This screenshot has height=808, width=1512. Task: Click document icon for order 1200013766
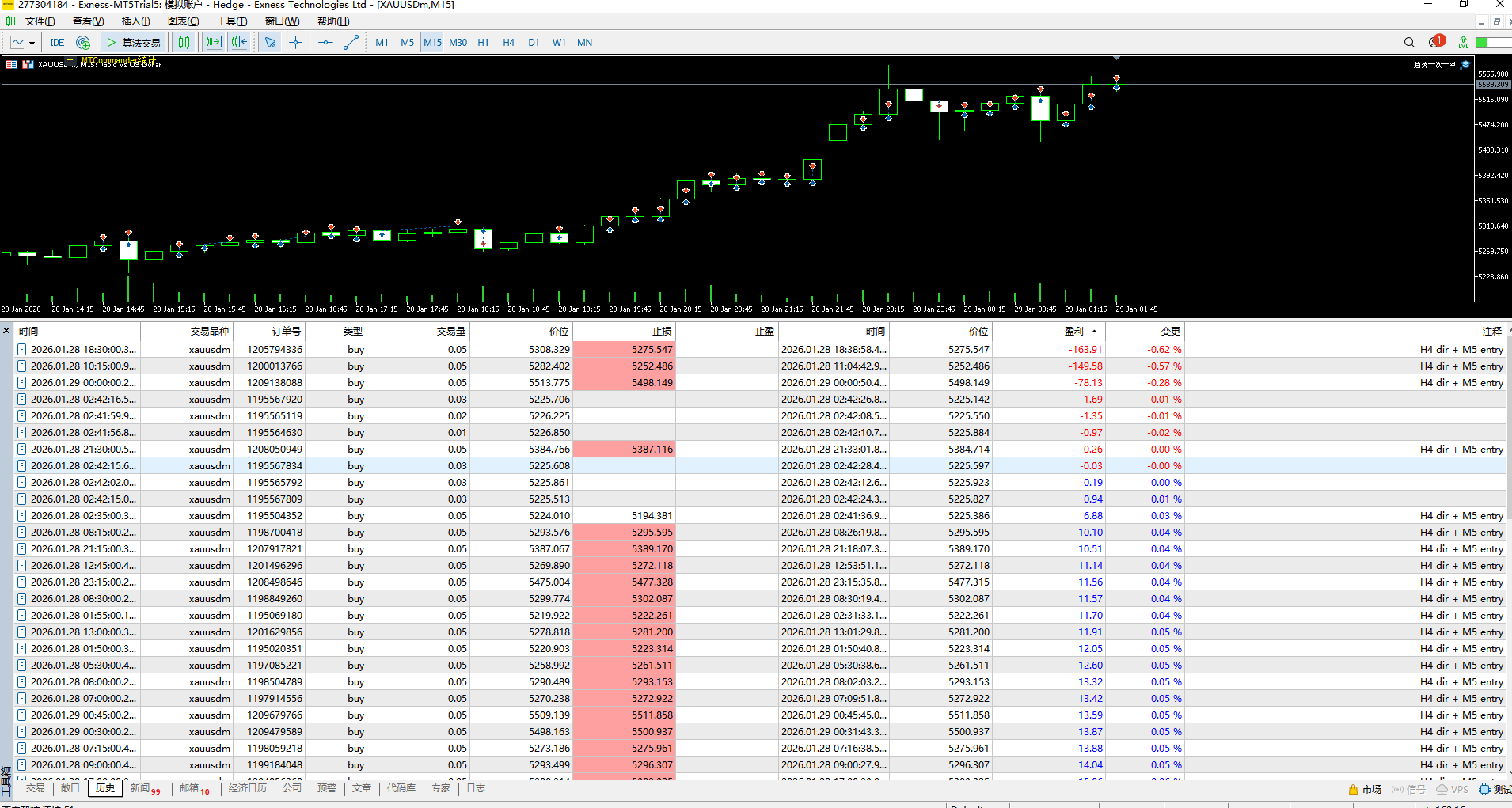click(x=22, y=366)
